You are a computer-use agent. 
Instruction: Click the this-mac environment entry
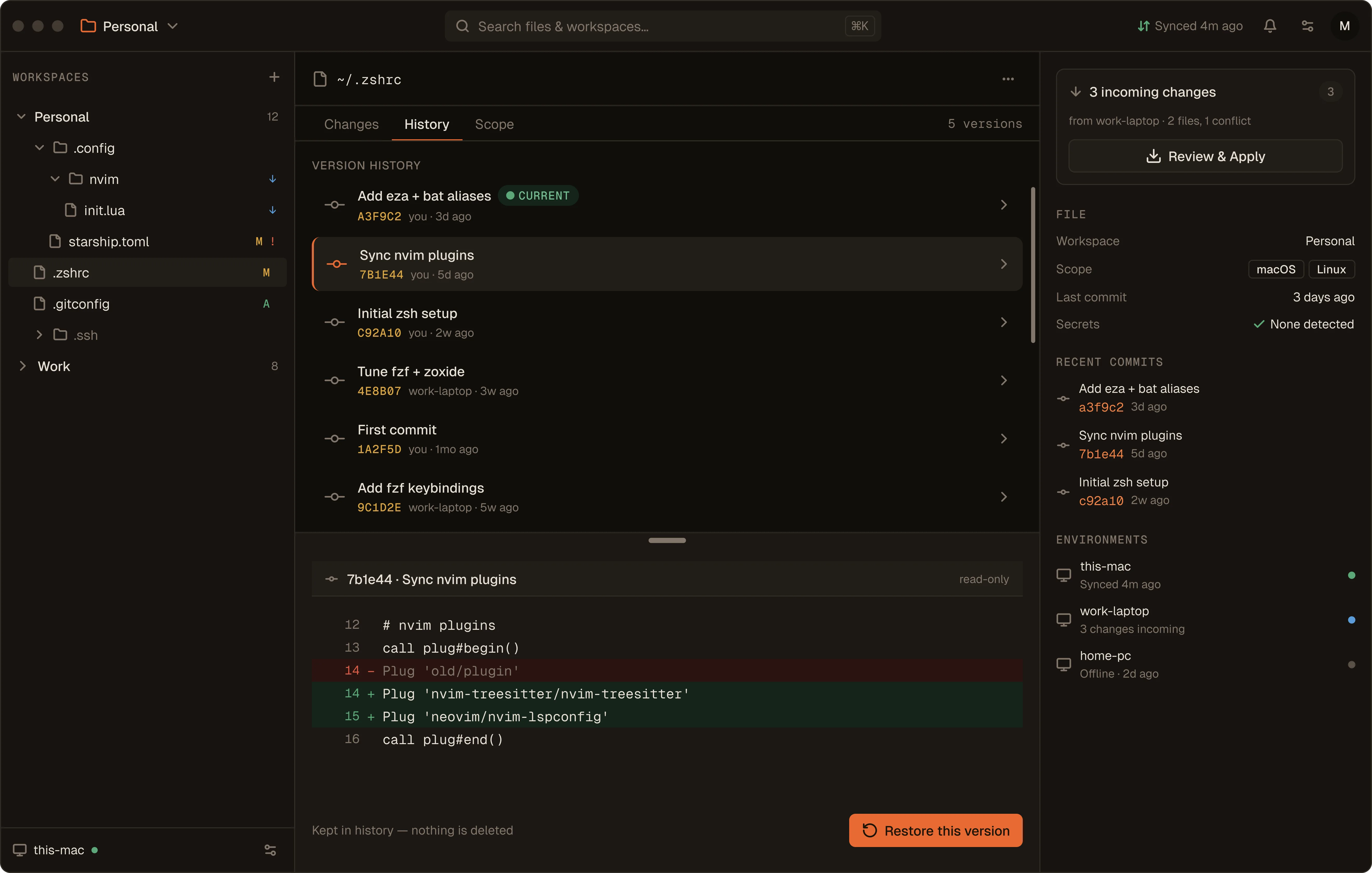[1205, 575]
